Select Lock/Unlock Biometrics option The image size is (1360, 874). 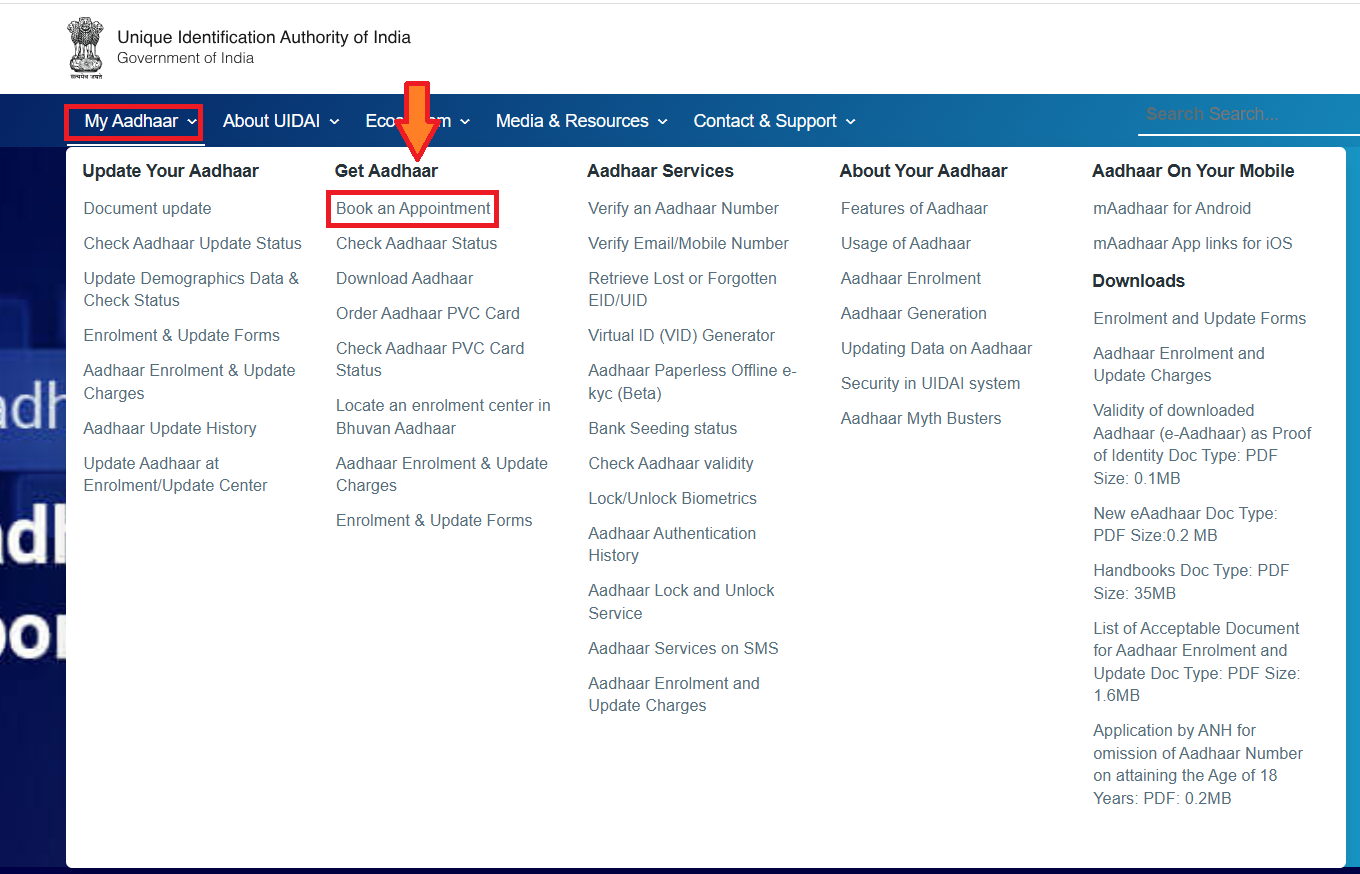pyautogui.click(x=672, y=499)
